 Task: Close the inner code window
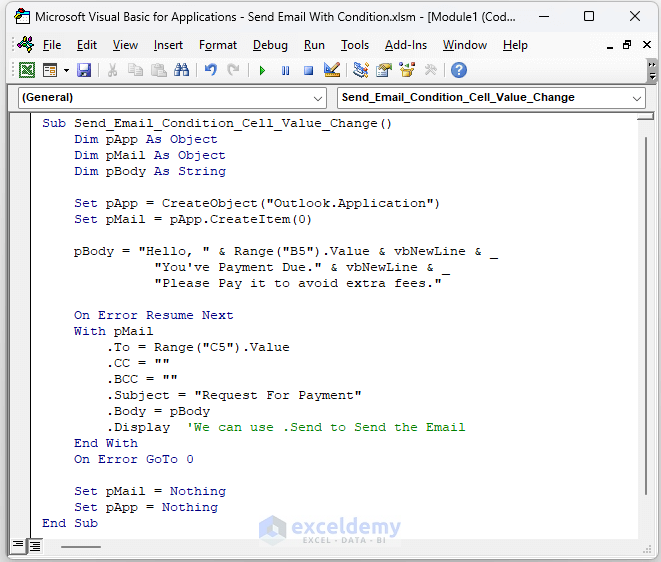click(x=647, y=45)
